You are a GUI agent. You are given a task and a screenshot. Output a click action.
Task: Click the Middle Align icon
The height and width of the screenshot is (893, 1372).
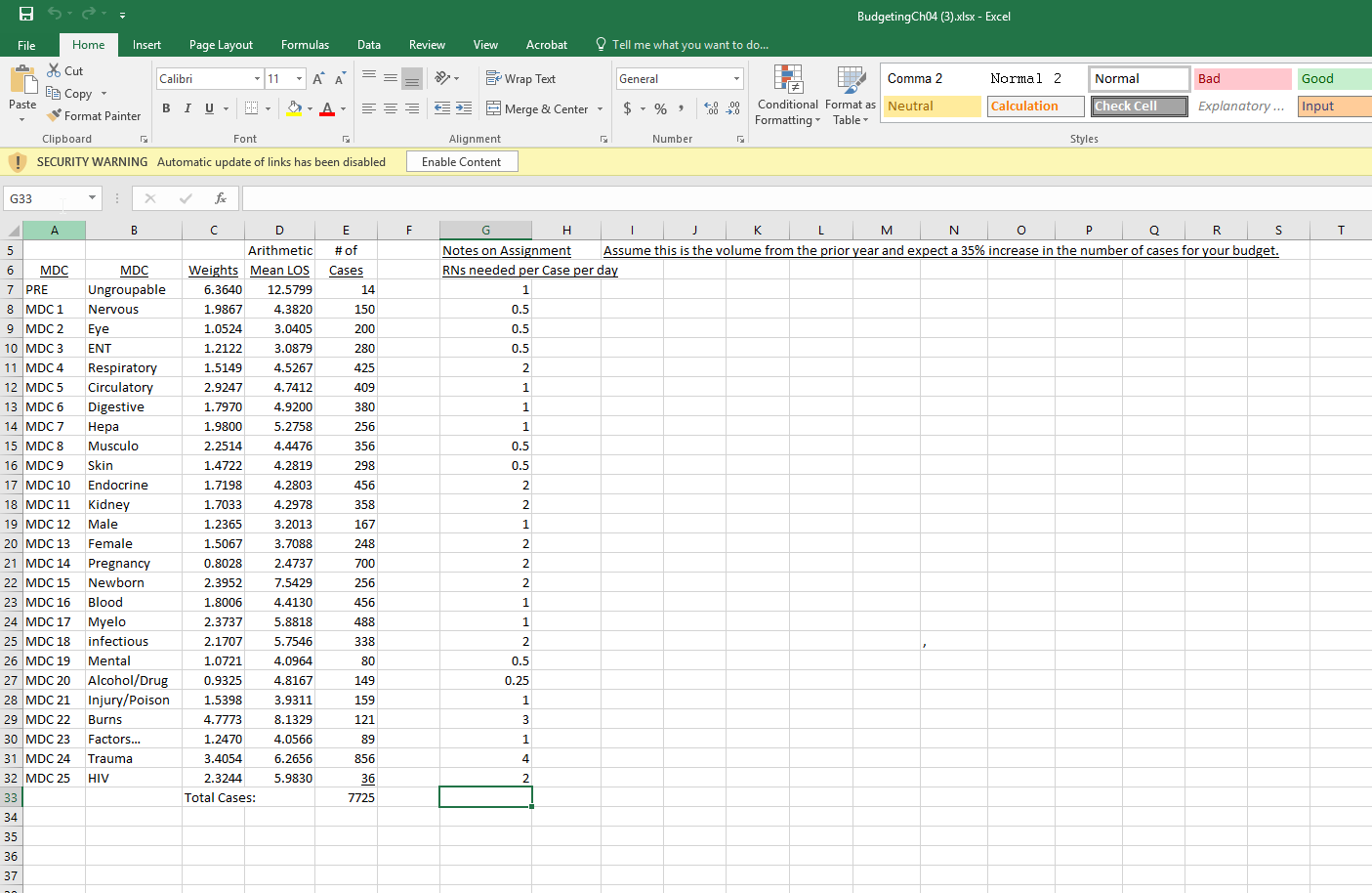click(391, 78)
